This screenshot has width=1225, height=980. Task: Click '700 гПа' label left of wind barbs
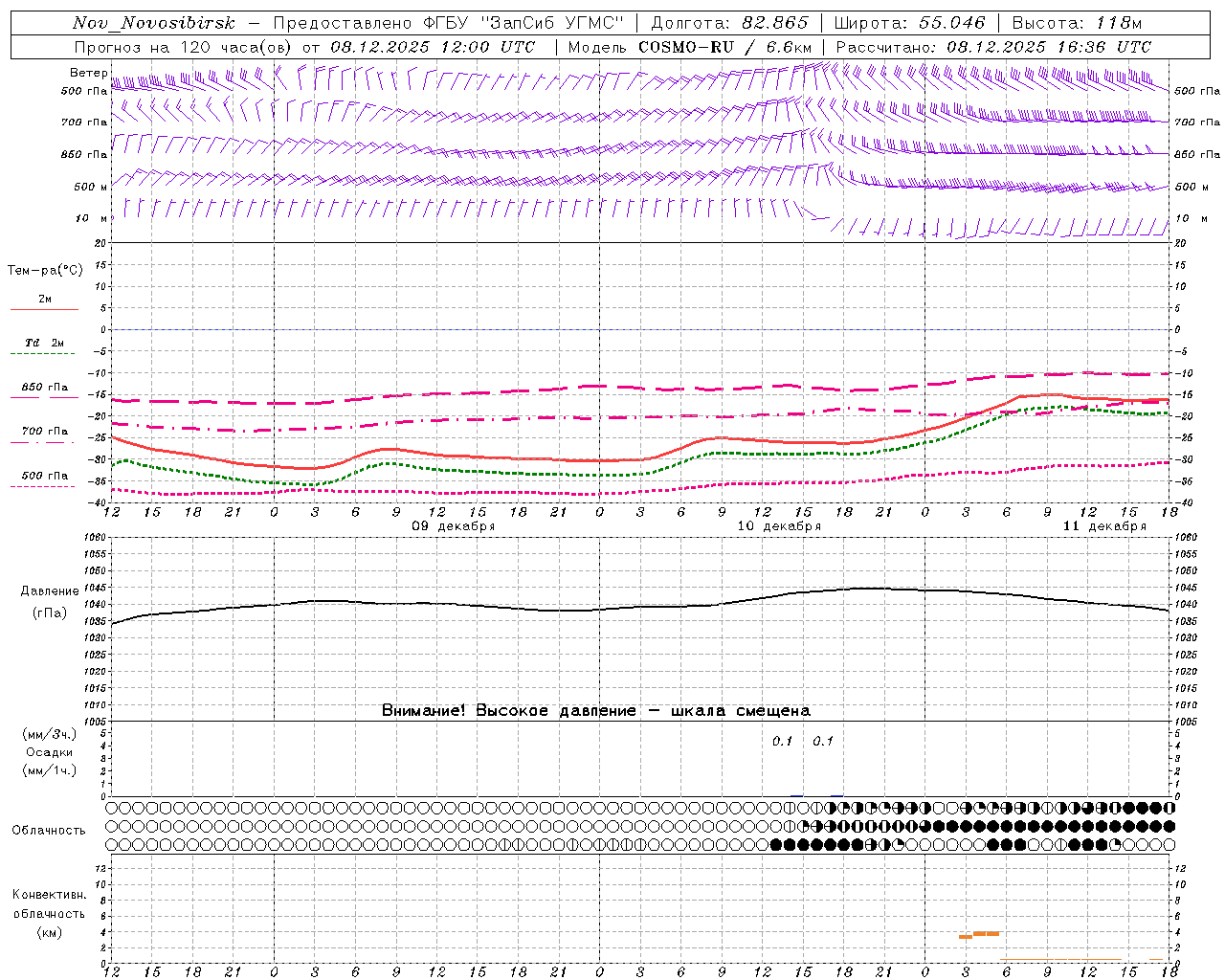coord(84,122)
